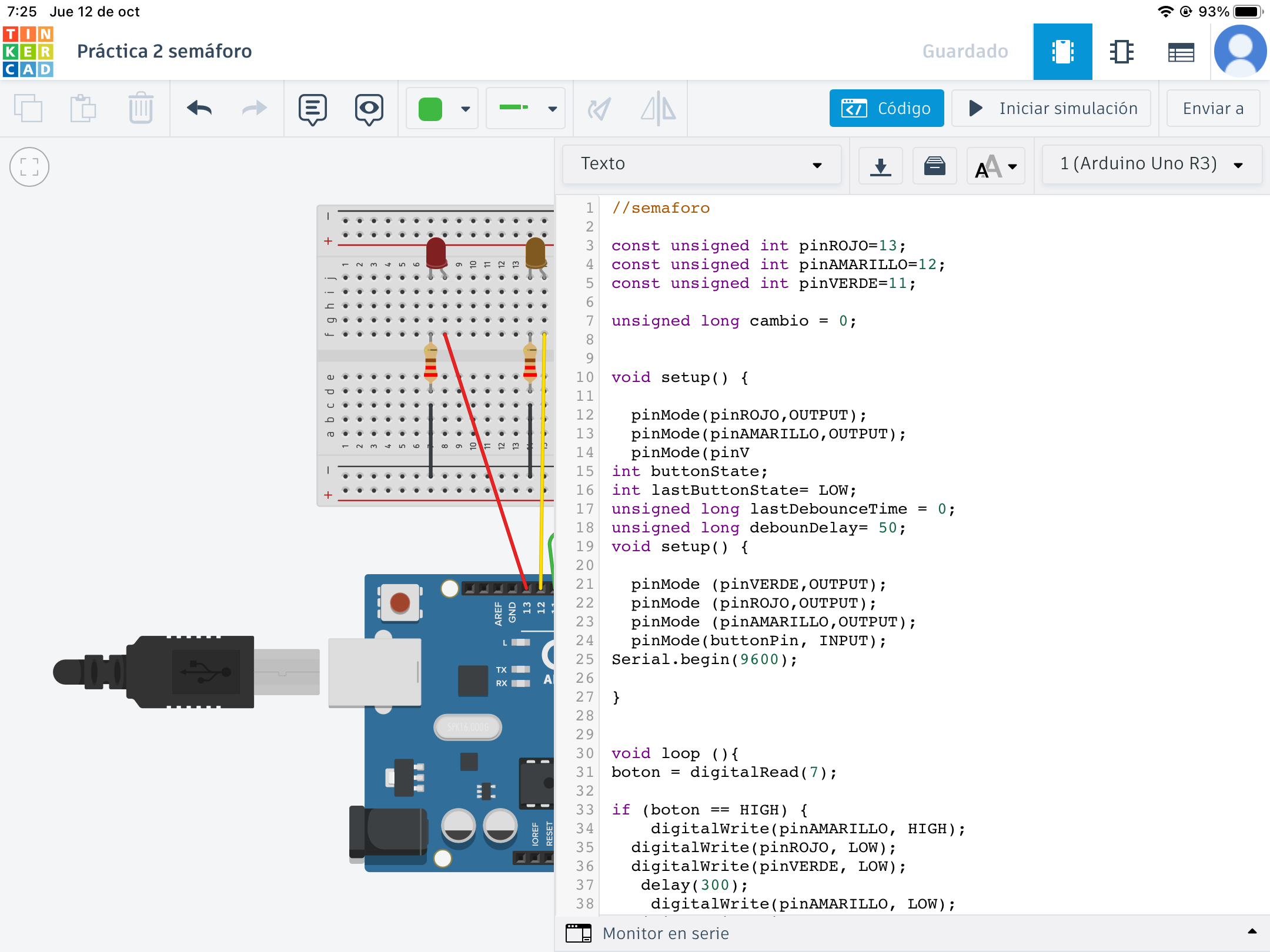Switch to schematic view icon
The image size is (1270, 952).
[x=1121, y=52]
